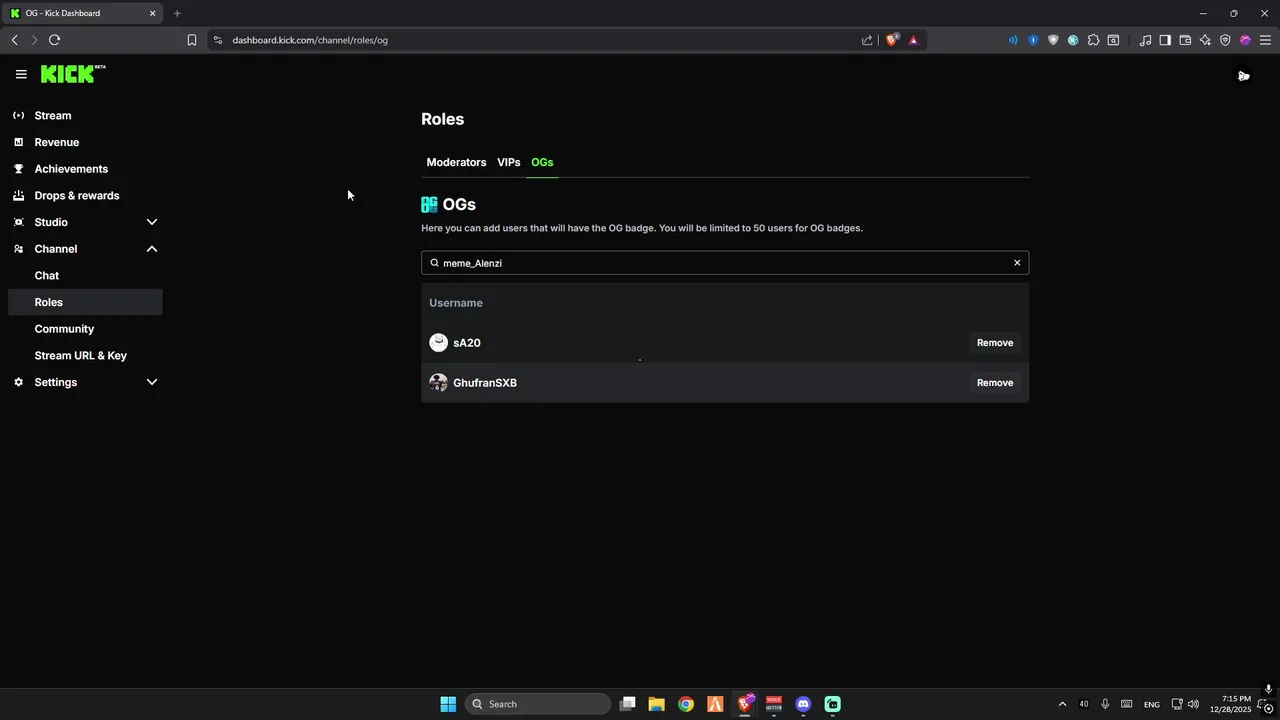Click the Achievements trophy icon
Screen dimensions: 1280x720
coord(18,169)
